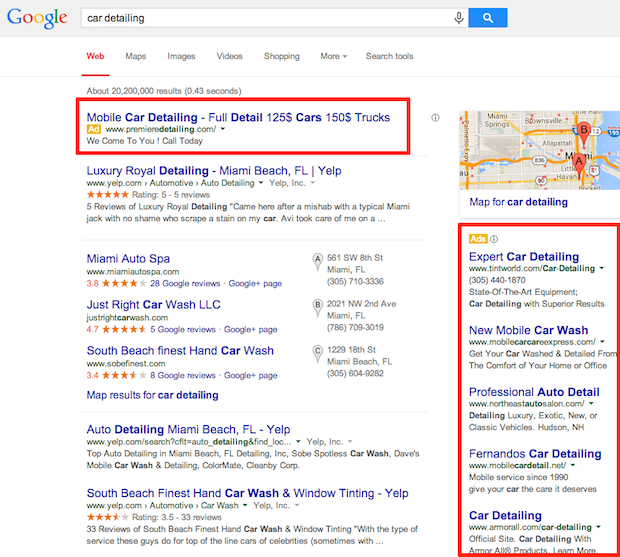
Task: Open Auto Detailing Miami Beach Yelp result
Action: [188, 429]
